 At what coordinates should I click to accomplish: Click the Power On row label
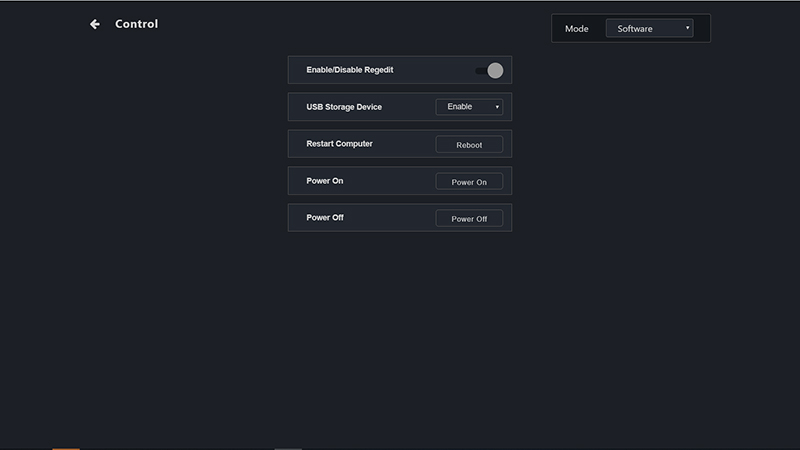(325, 181)
